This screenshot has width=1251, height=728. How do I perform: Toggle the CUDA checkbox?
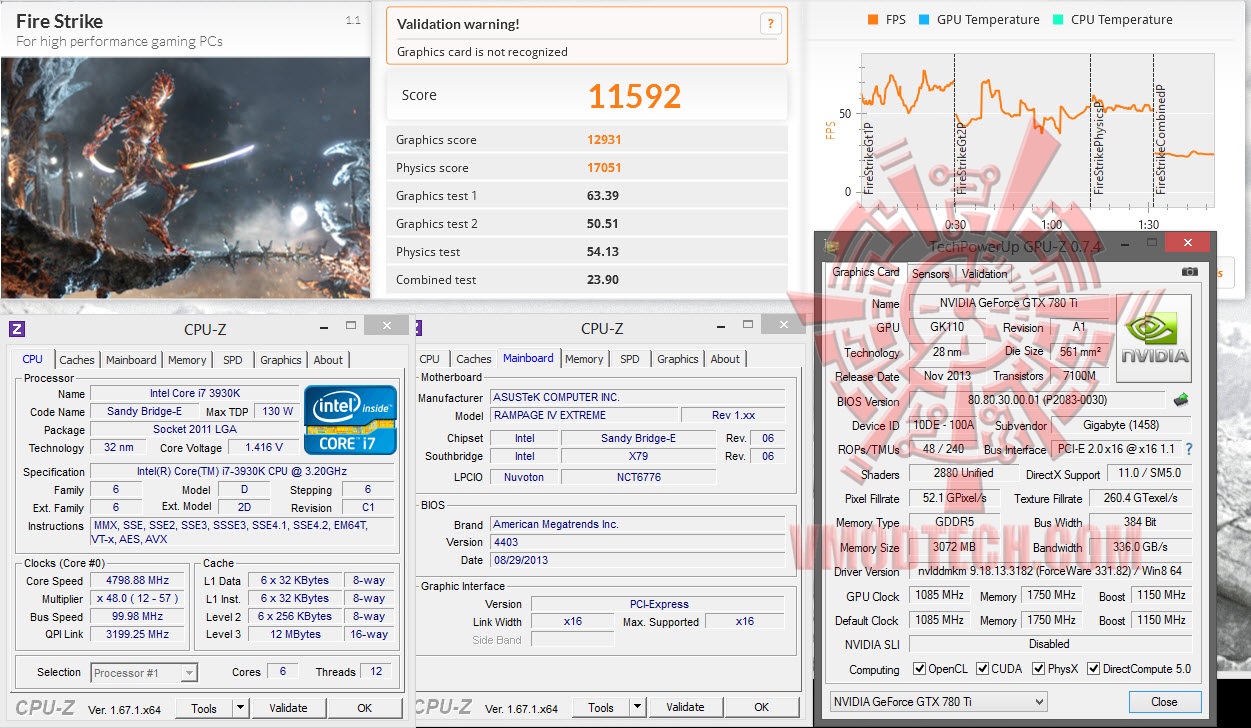984,669
